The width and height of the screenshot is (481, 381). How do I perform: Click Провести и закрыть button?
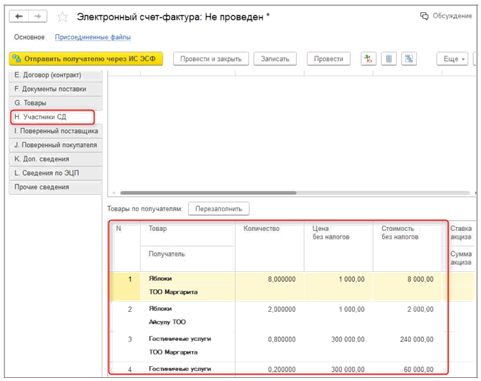pyautogui.click(x=211, y=59)
